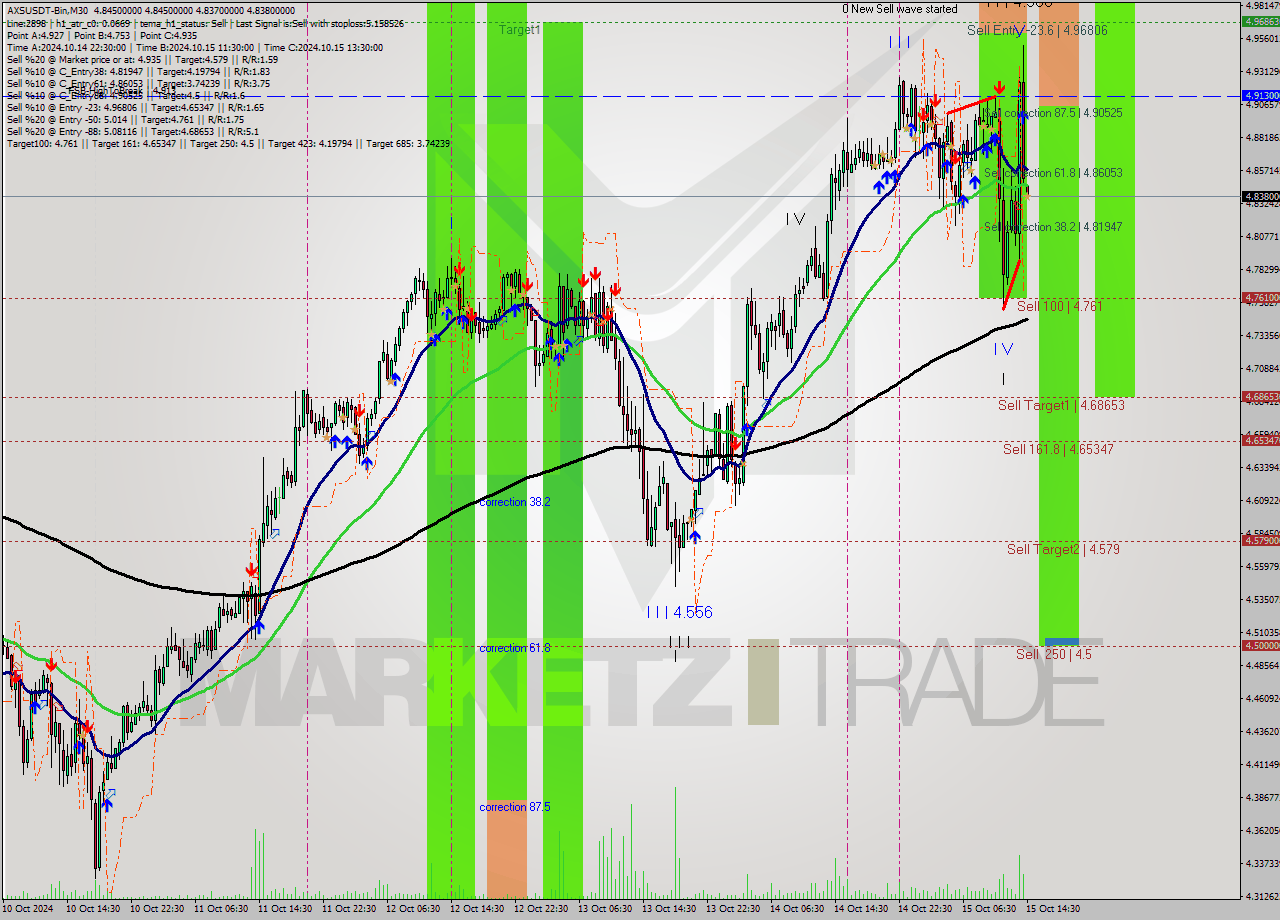The image size is (1280, 920).
Task: Click the '10 Oct 14:30' time axis label
Action: point(93,909)
